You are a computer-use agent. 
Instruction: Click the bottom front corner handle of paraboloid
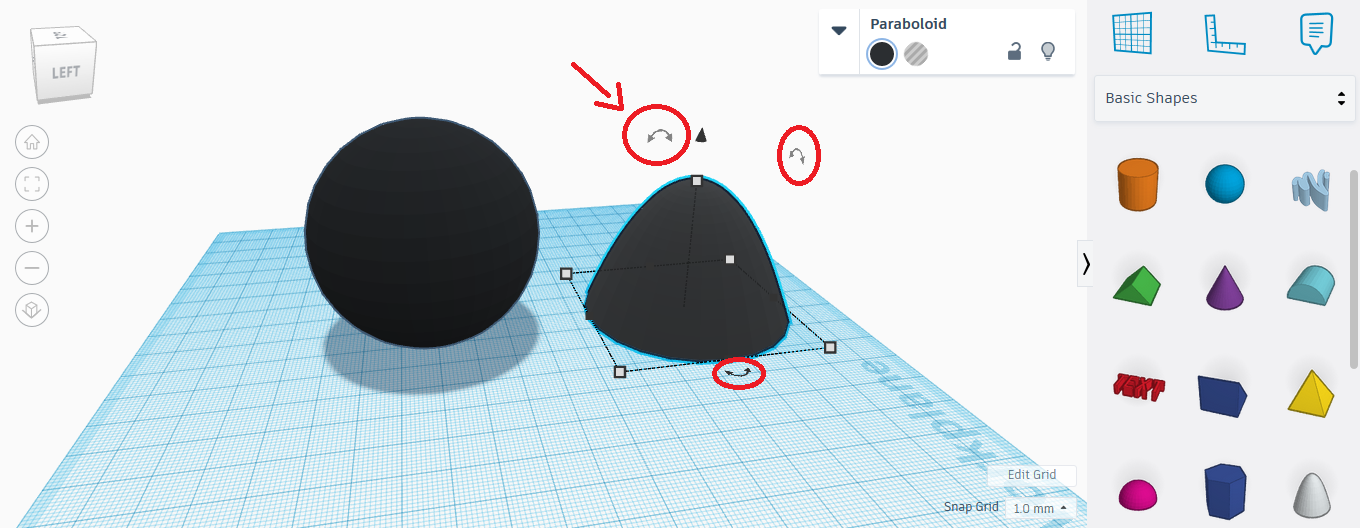(x=620, y=371)
